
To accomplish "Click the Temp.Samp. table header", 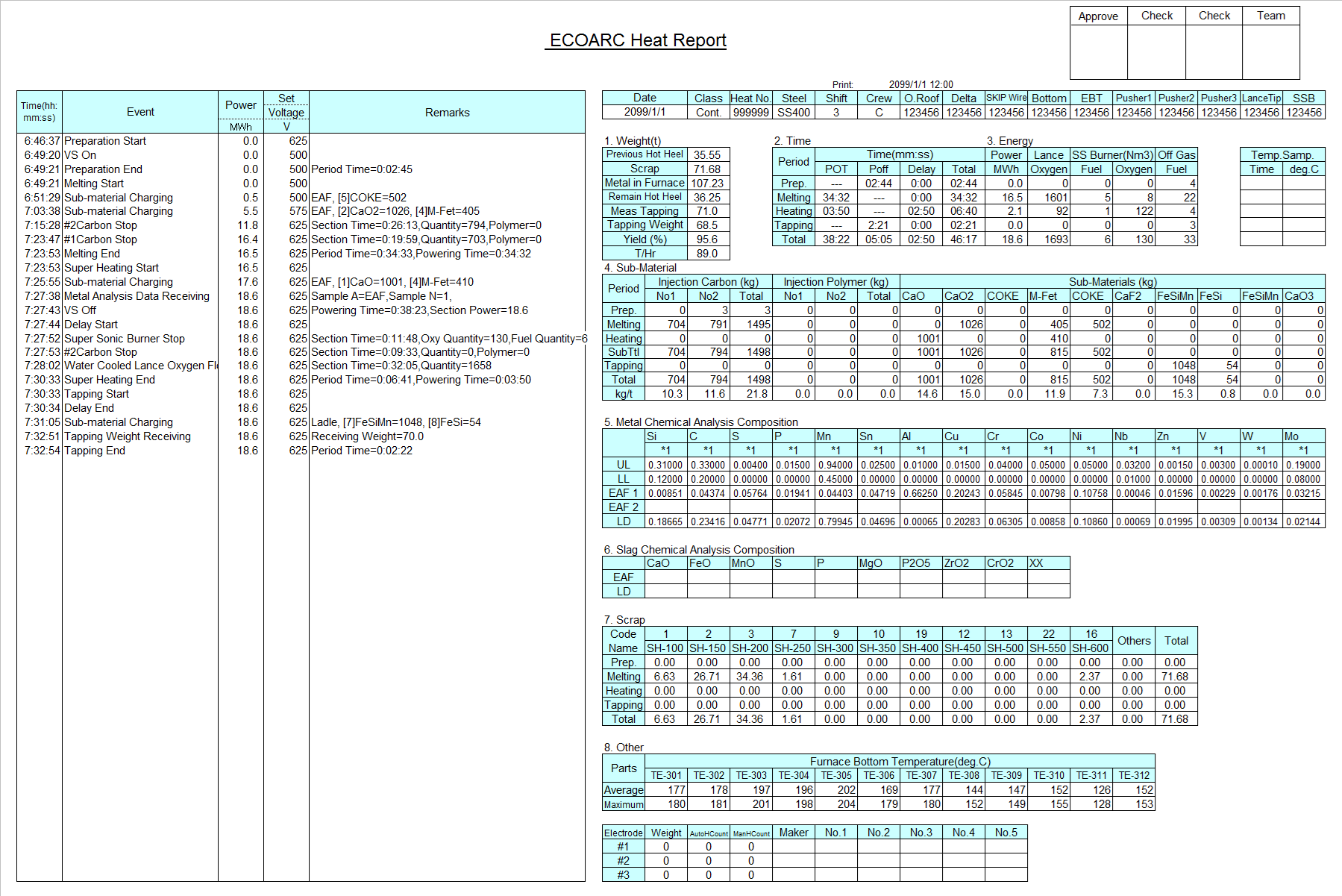I will coord(1282,154).
